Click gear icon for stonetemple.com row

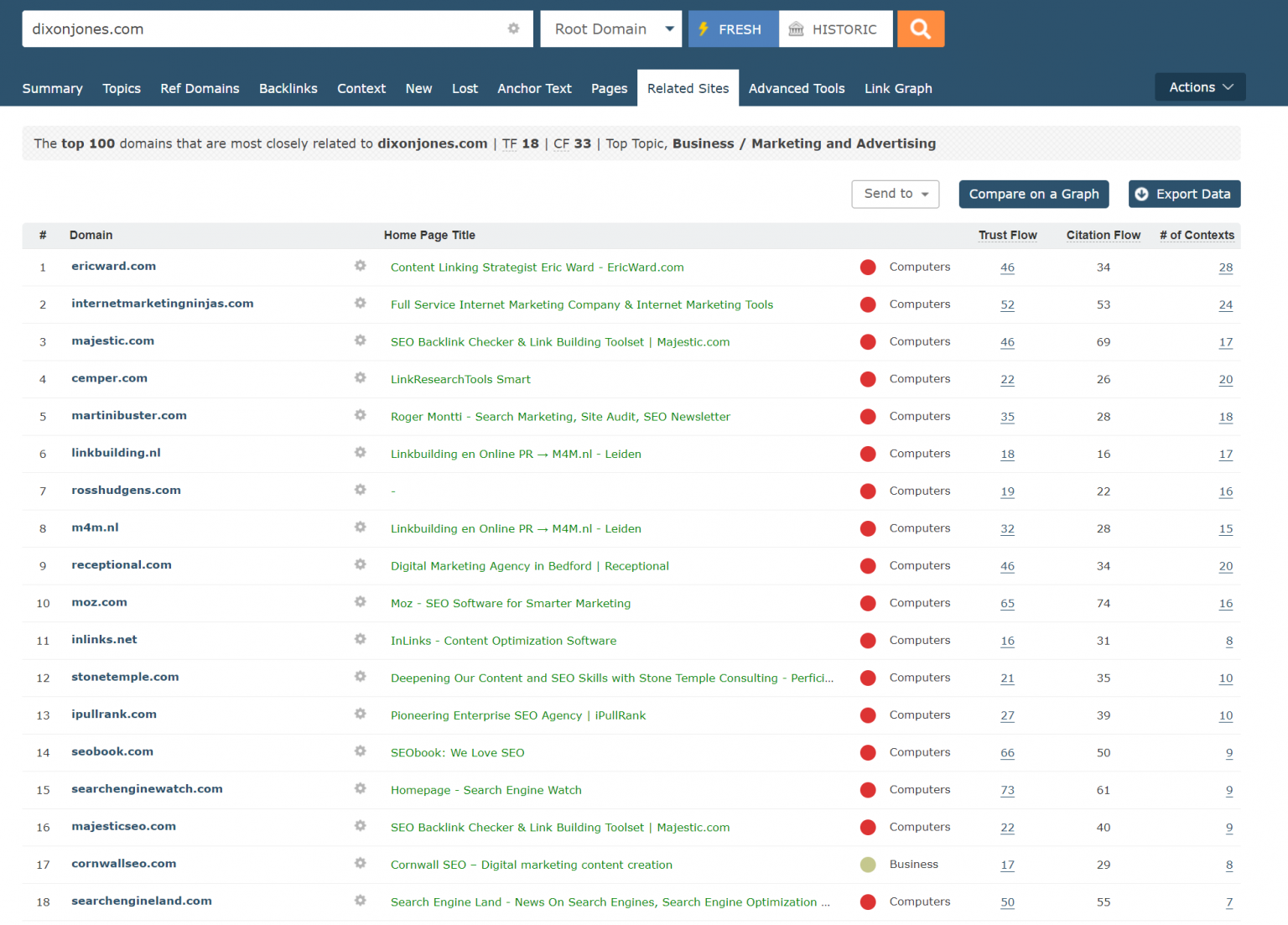click(360, 677)
